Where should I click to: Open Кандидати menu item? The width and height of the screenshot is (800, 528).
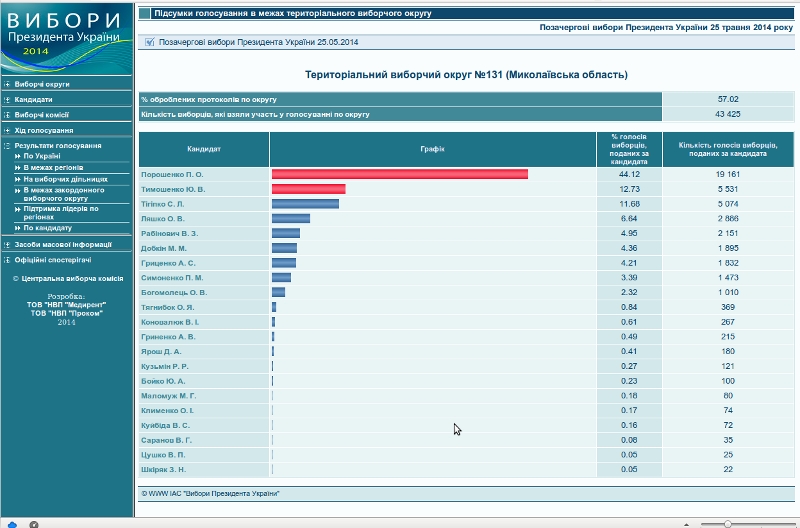click(33, 99)
